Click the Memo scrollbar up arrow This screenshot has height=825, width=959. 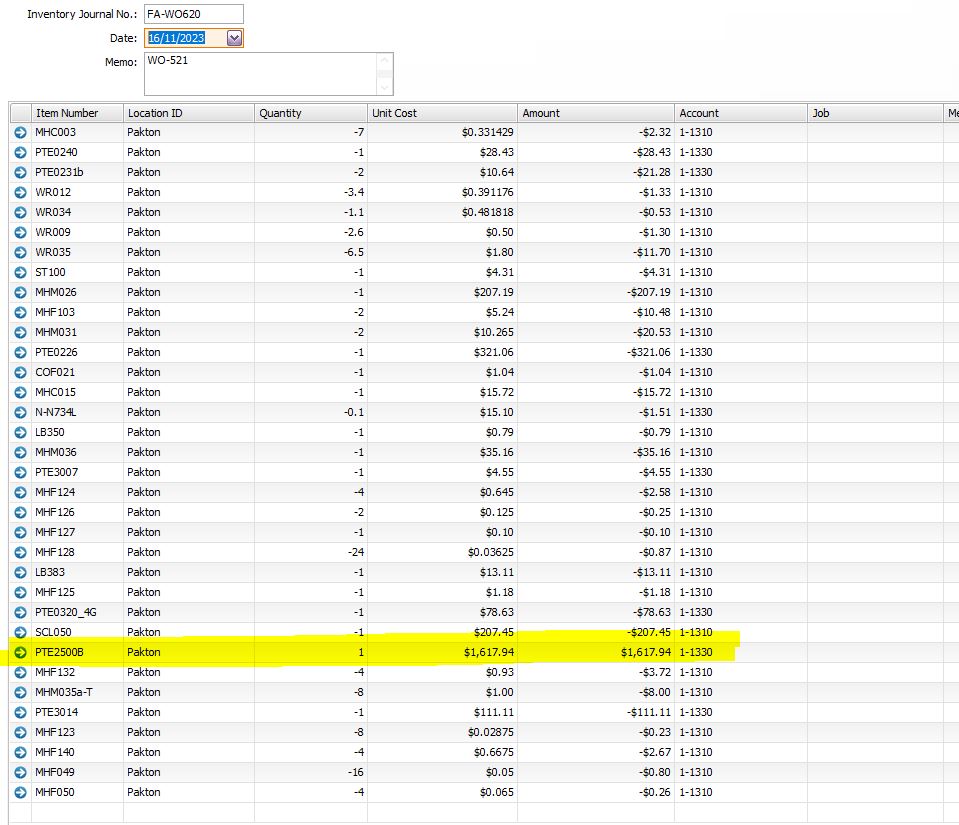point(385,60)
